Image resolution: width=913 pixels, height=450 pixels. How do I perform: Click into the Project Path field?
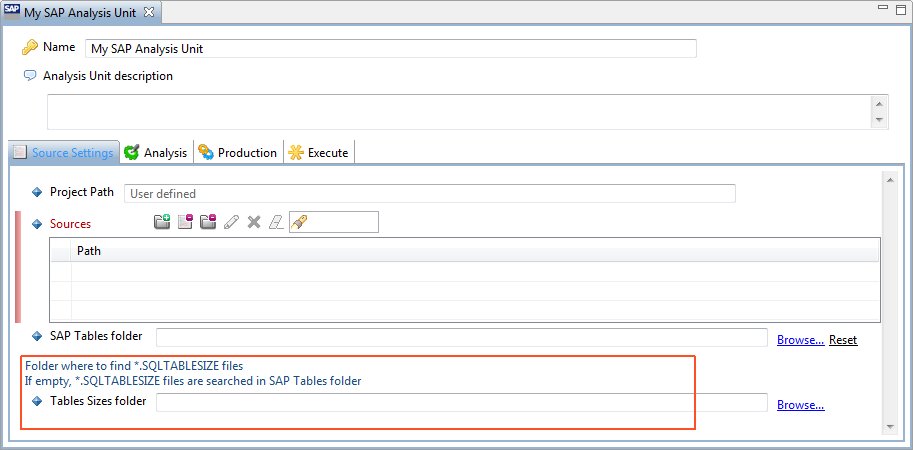tap(430, 193)
